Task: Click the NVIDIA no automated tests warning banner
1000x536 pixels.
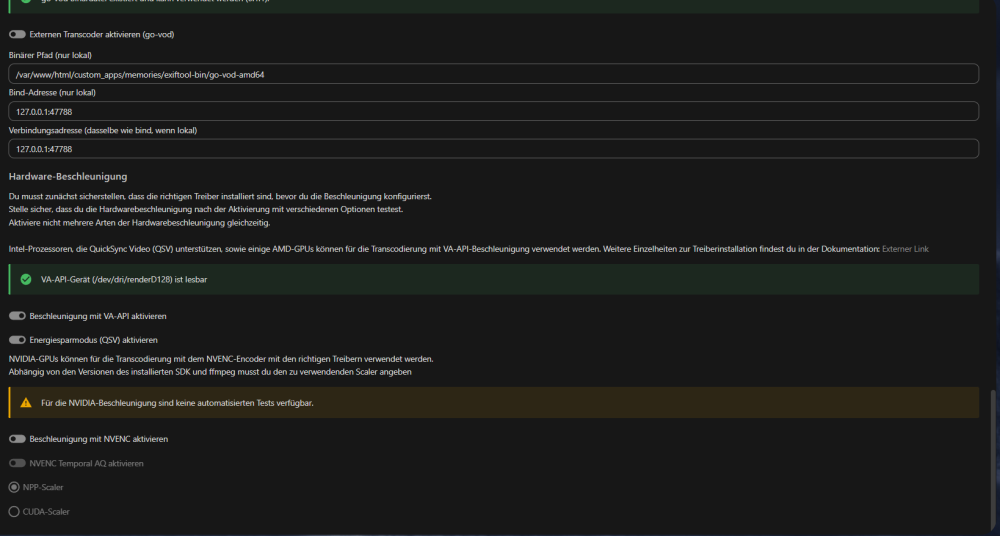Action: click(x=494, y=403)
